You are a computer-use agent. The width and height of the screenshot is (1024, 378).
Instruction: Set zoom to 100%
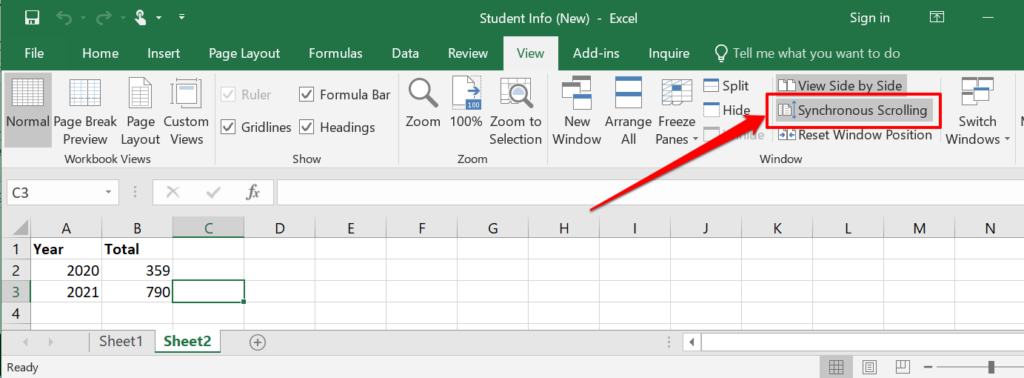click(466, 103)
